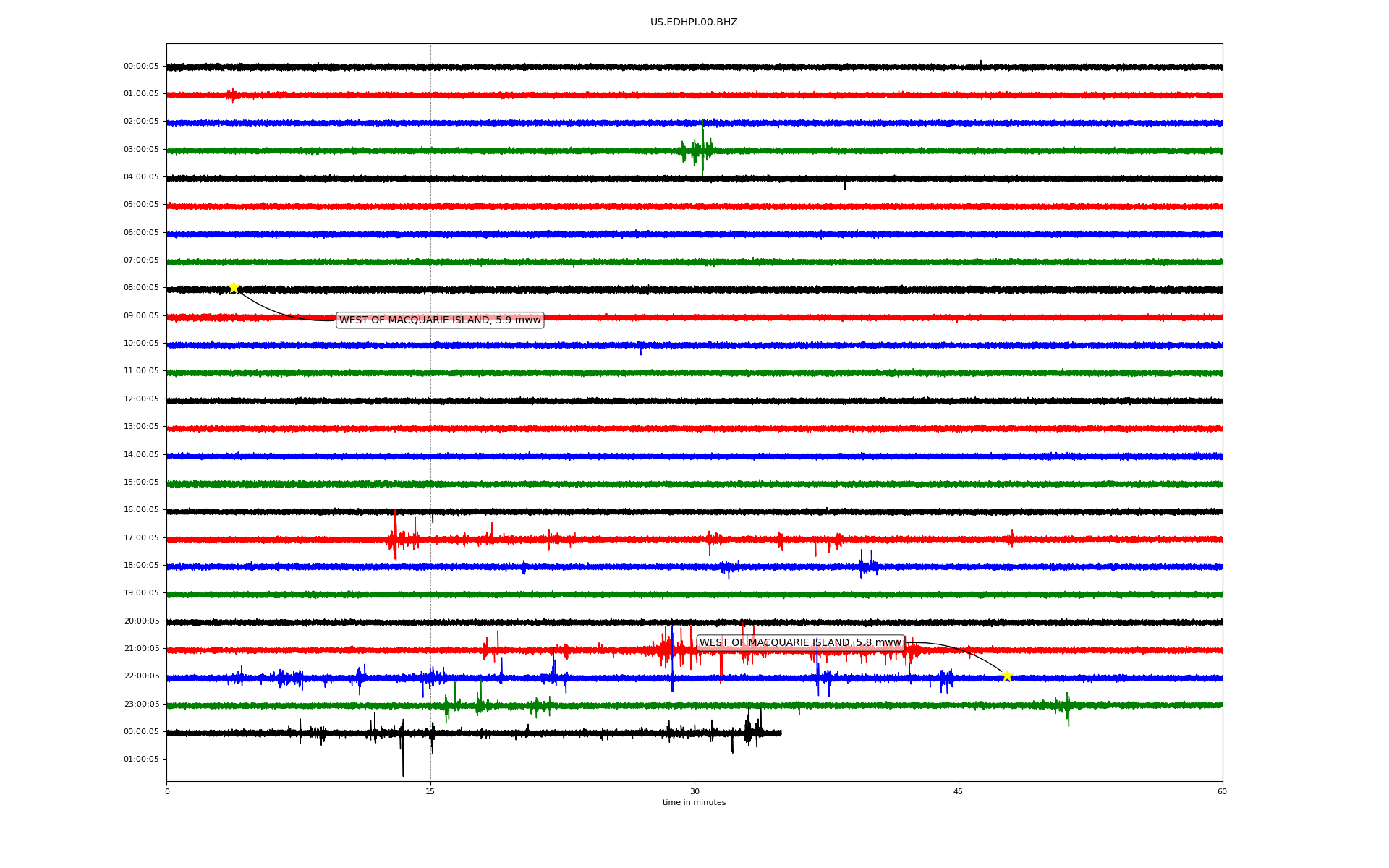This screenshot has width=1389, height=868.
Task: Click the 'time in minutes' axis label
Action: point(694,803)
